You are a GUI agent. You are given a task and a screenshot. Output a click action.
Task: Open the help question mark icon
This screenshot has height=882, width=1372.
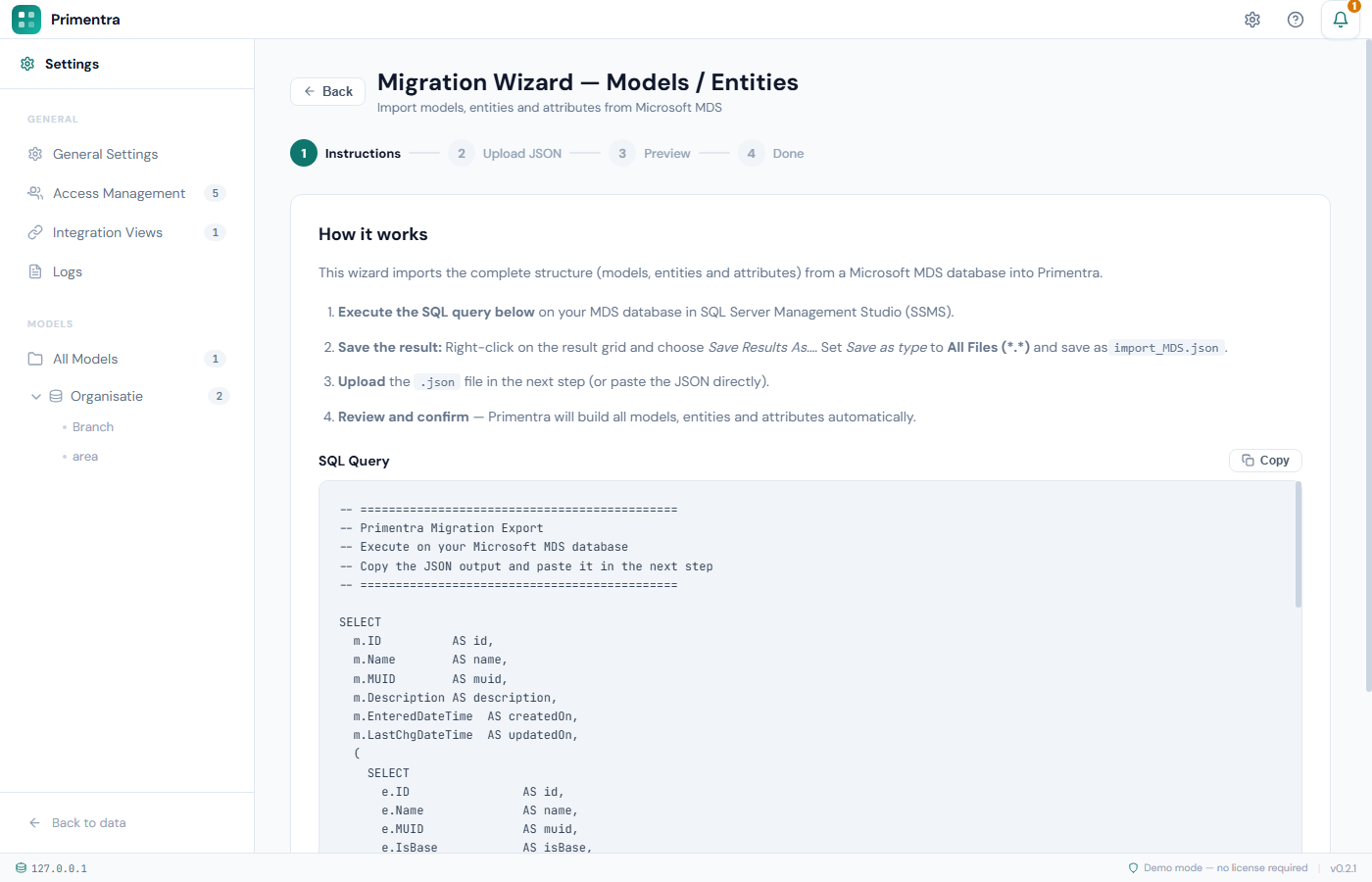(1296, 19)
